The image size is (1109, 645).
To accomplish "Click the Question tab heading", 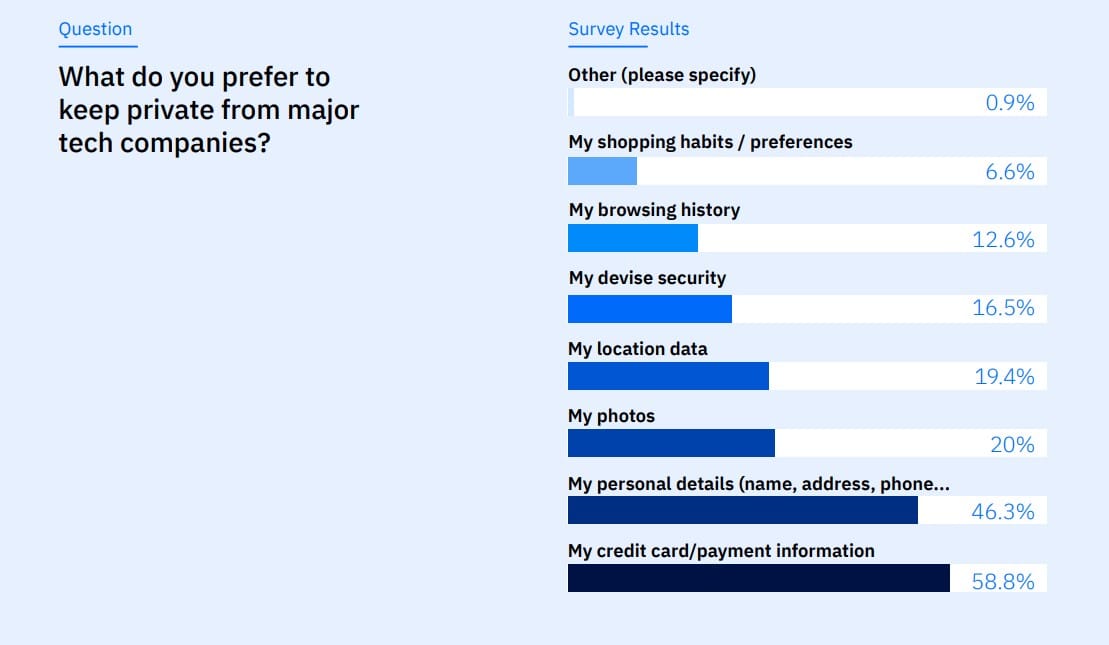I will 95,30.
